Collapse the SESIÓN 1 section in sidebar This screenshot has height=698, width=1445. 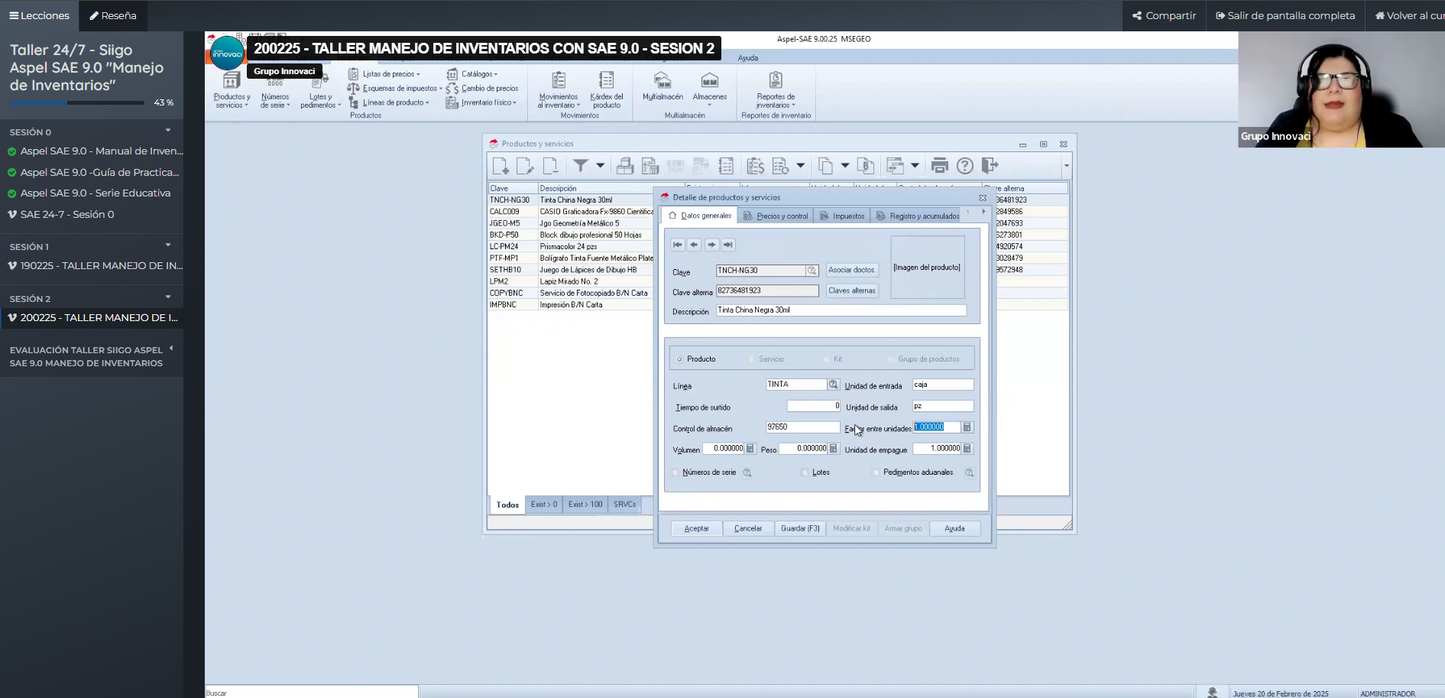click(x=168, y=246)
